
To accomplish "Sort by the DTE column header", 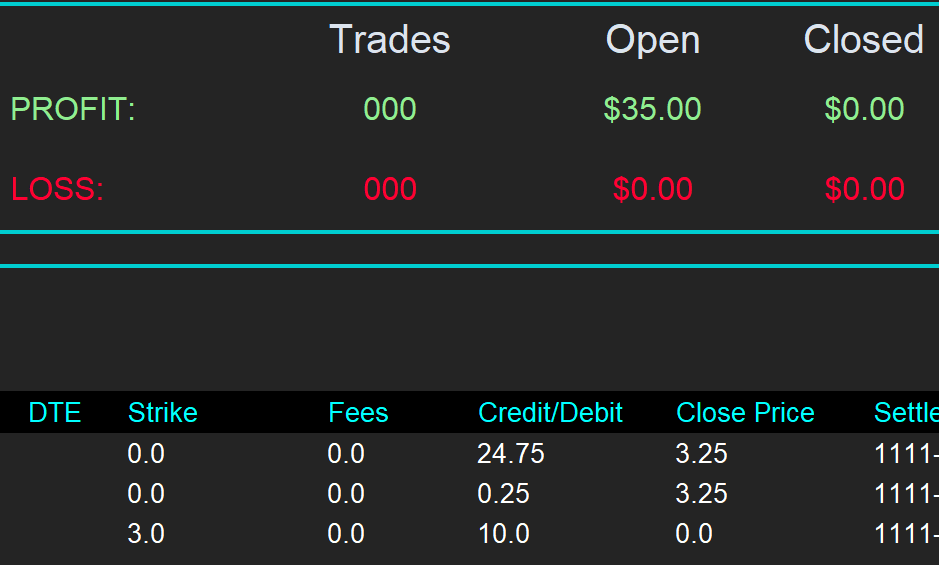I will point(55,413).
